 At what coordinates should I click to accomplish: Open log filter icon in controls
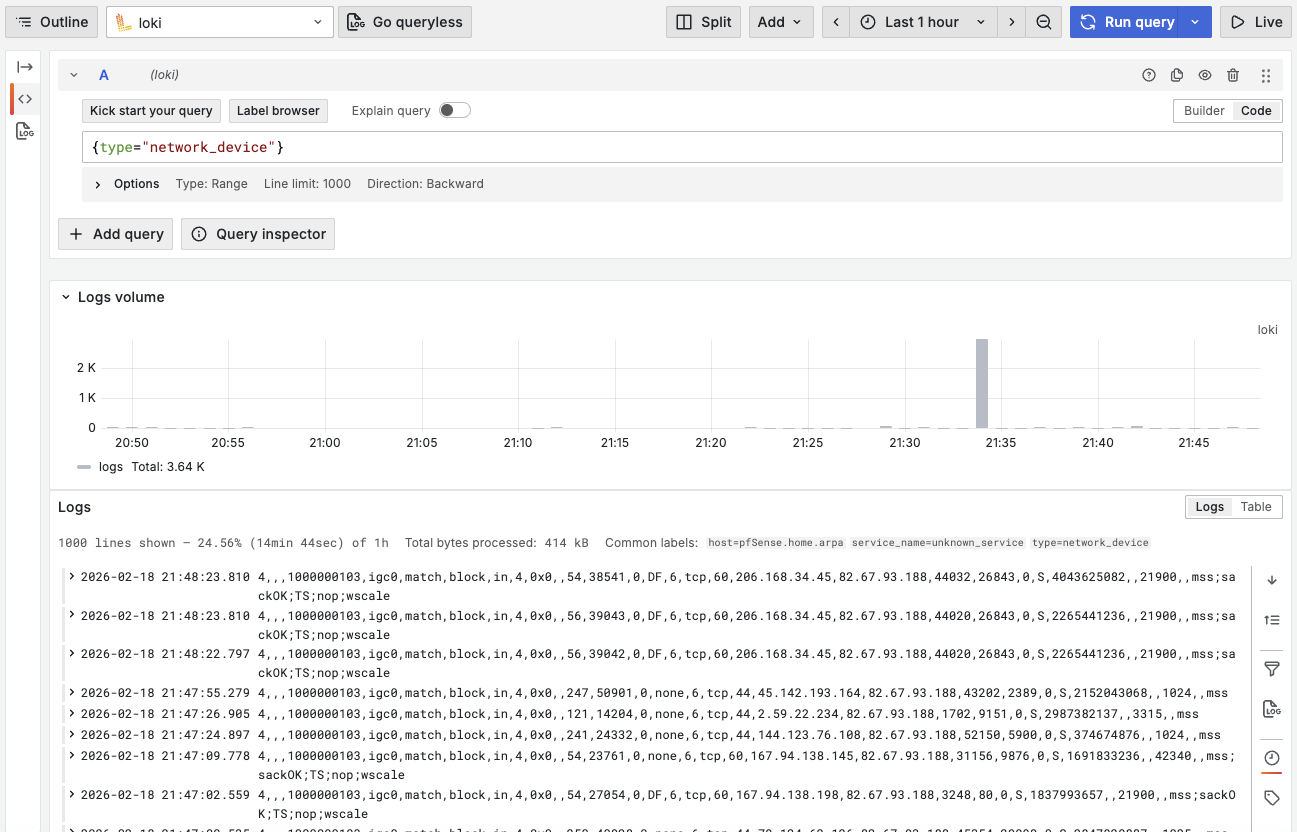coord(1272,669)
